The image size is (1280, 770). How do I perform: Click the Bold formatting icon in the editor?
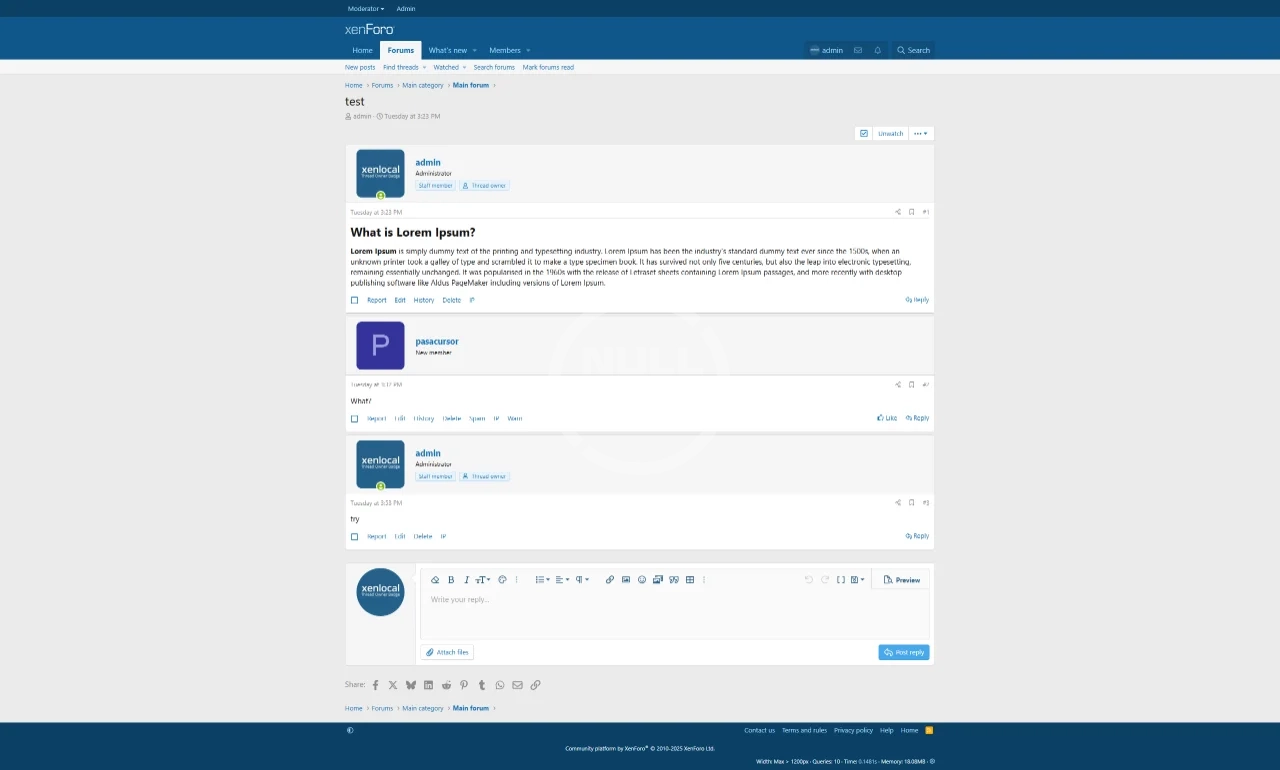pos(451,580)
